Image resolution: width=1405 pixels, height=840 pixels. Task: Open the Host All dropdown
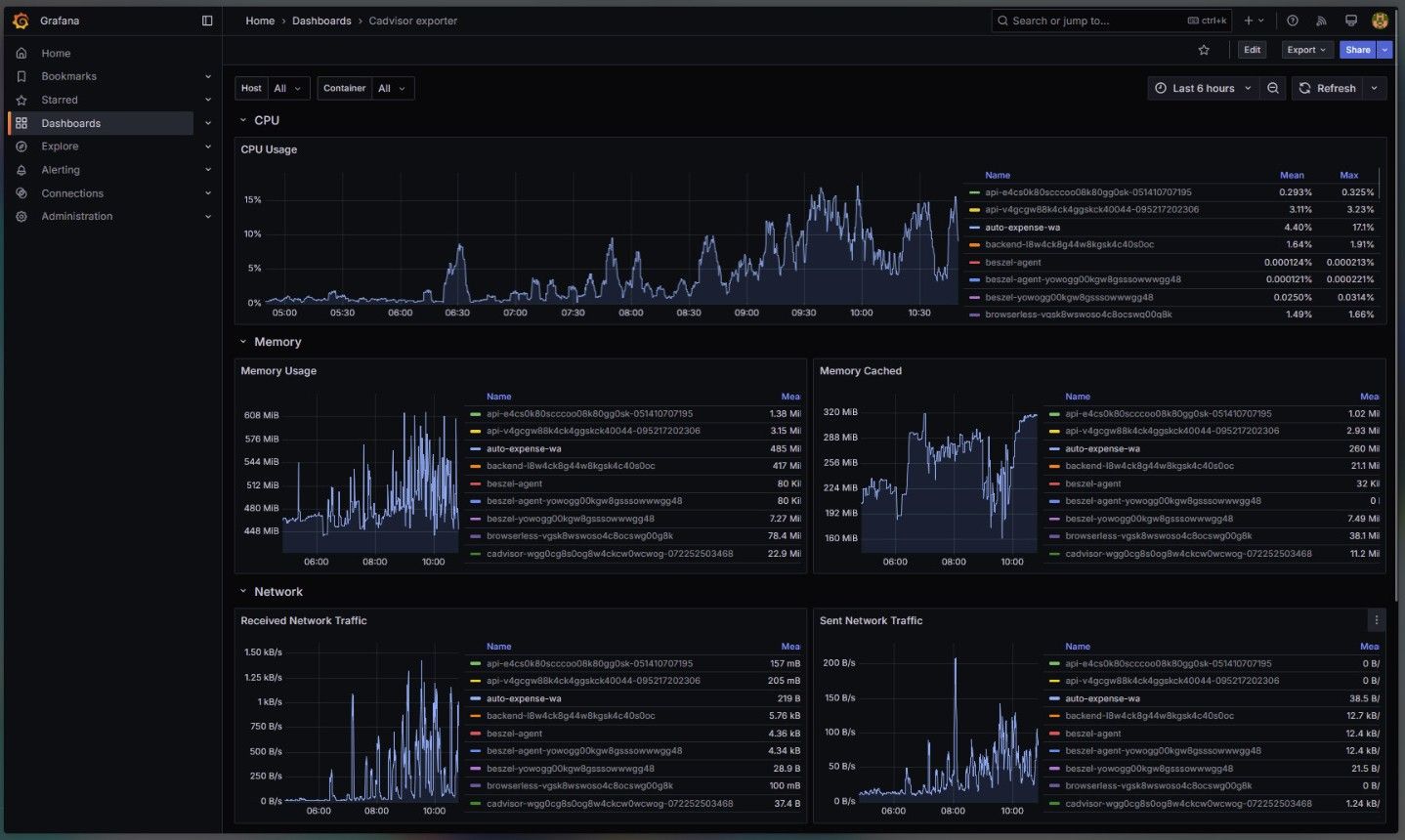288,88
